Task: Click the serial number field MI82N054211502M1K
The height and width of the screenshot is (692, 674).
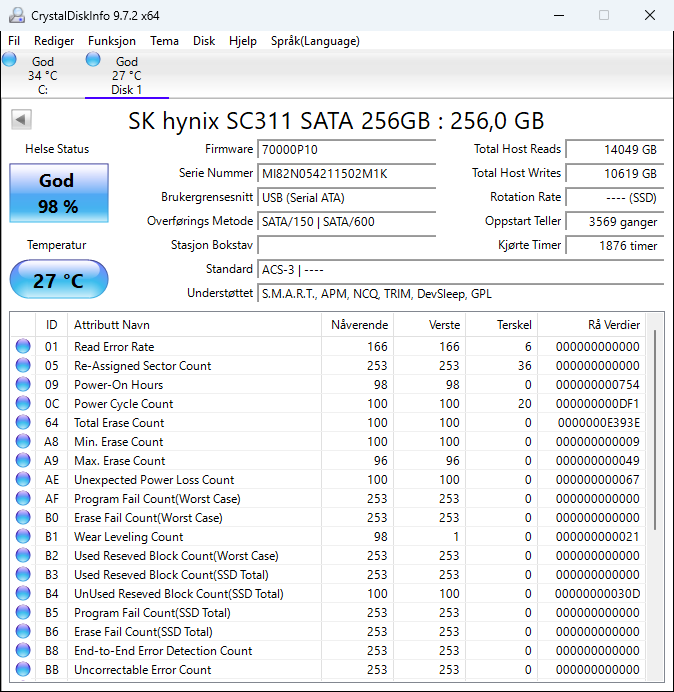Action: click(346, 173)
